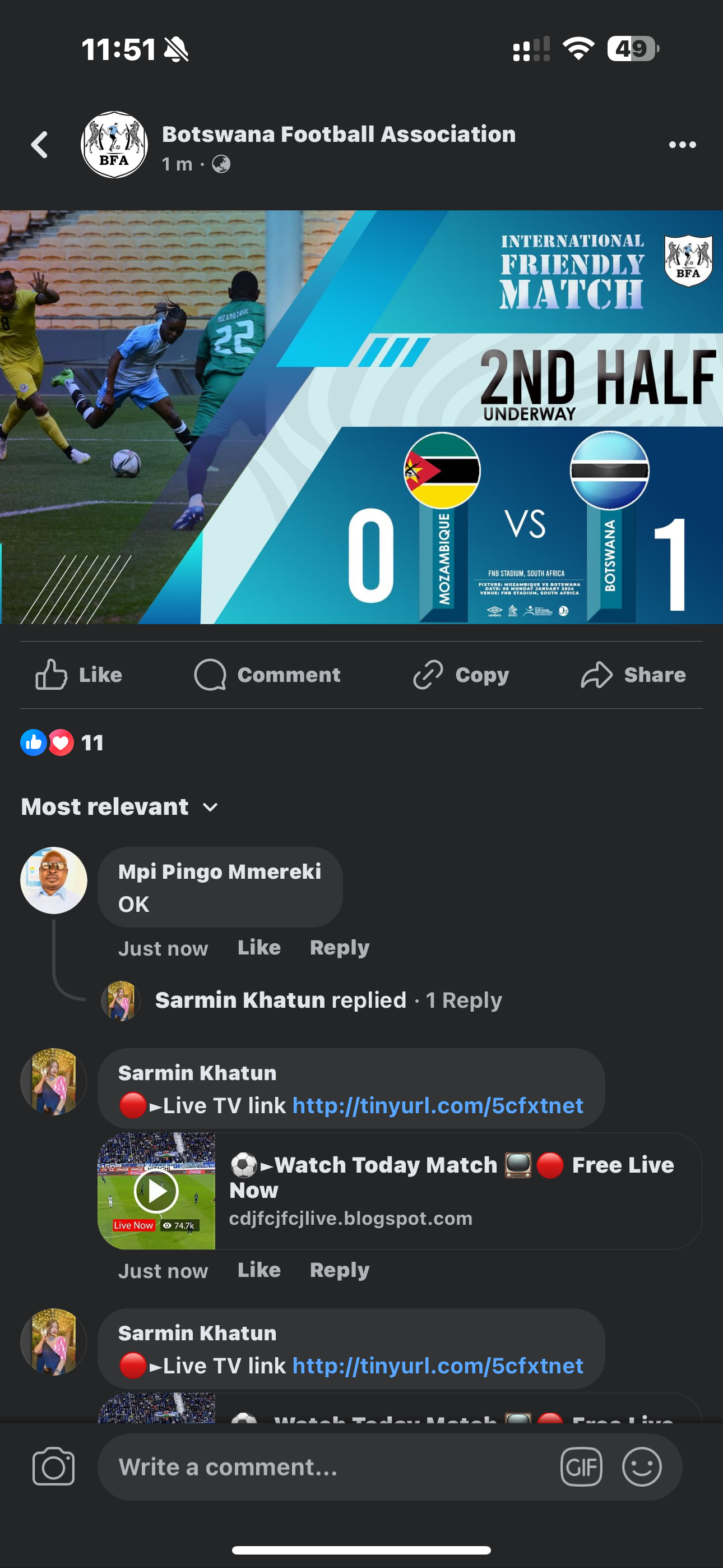The image size is (723, 1568).
Task: Tap the back arrow icon
Action: tap(40, 145)
